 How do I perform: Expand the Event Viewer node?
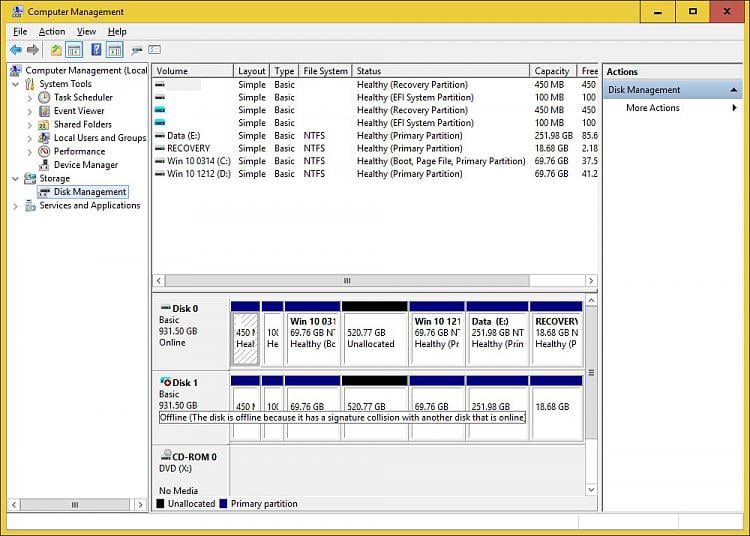(30, 111)
